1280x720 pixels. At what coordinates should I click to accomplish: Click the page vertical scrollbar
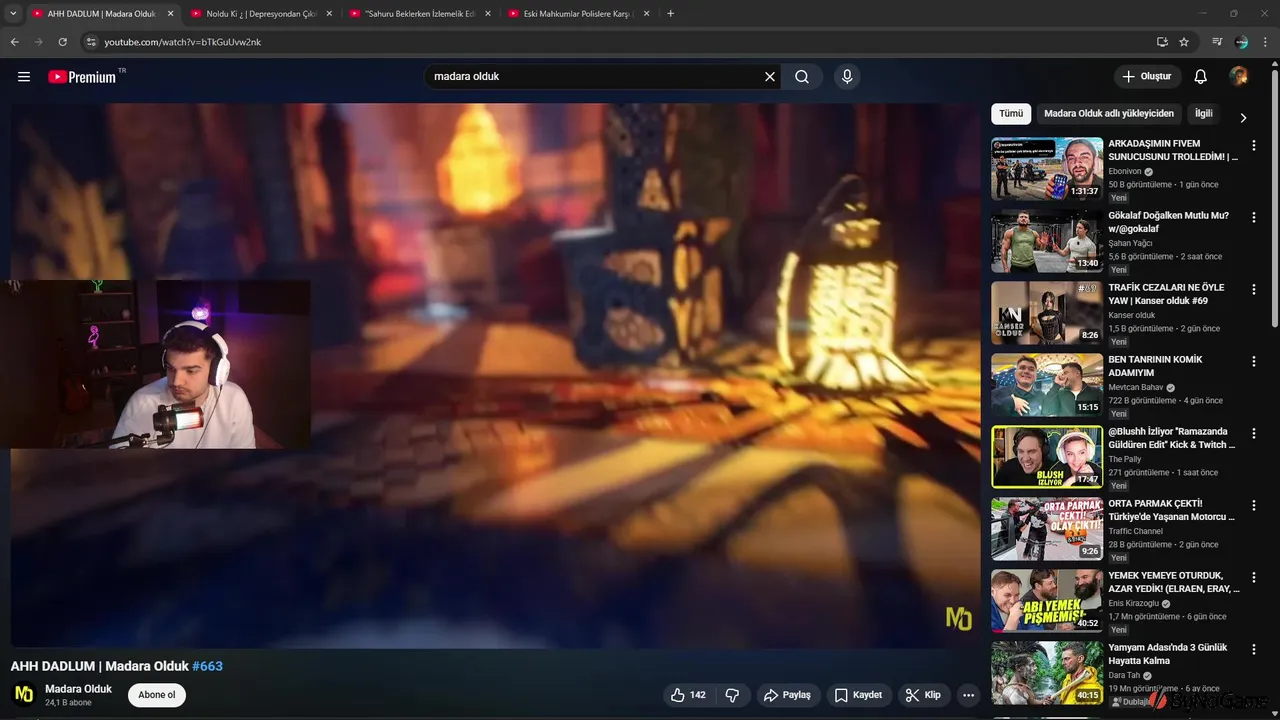coord(1274,200)
